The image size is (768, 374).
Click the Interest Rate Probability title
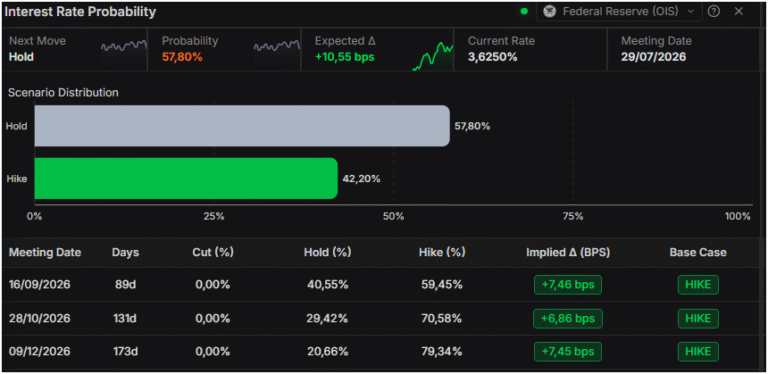[80, 12]
